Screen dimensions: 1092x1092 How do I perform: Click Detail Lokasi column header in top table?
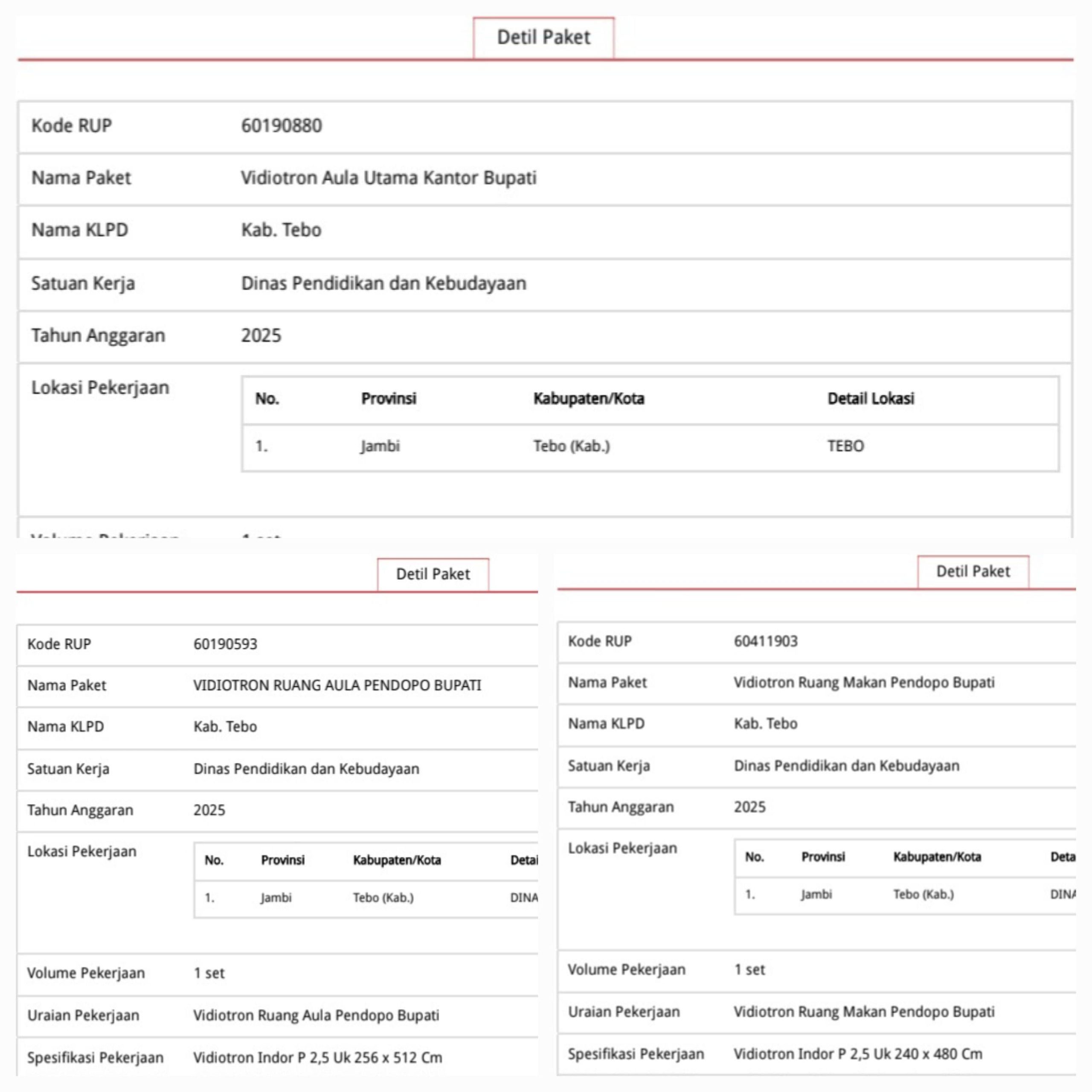point(871,399)
